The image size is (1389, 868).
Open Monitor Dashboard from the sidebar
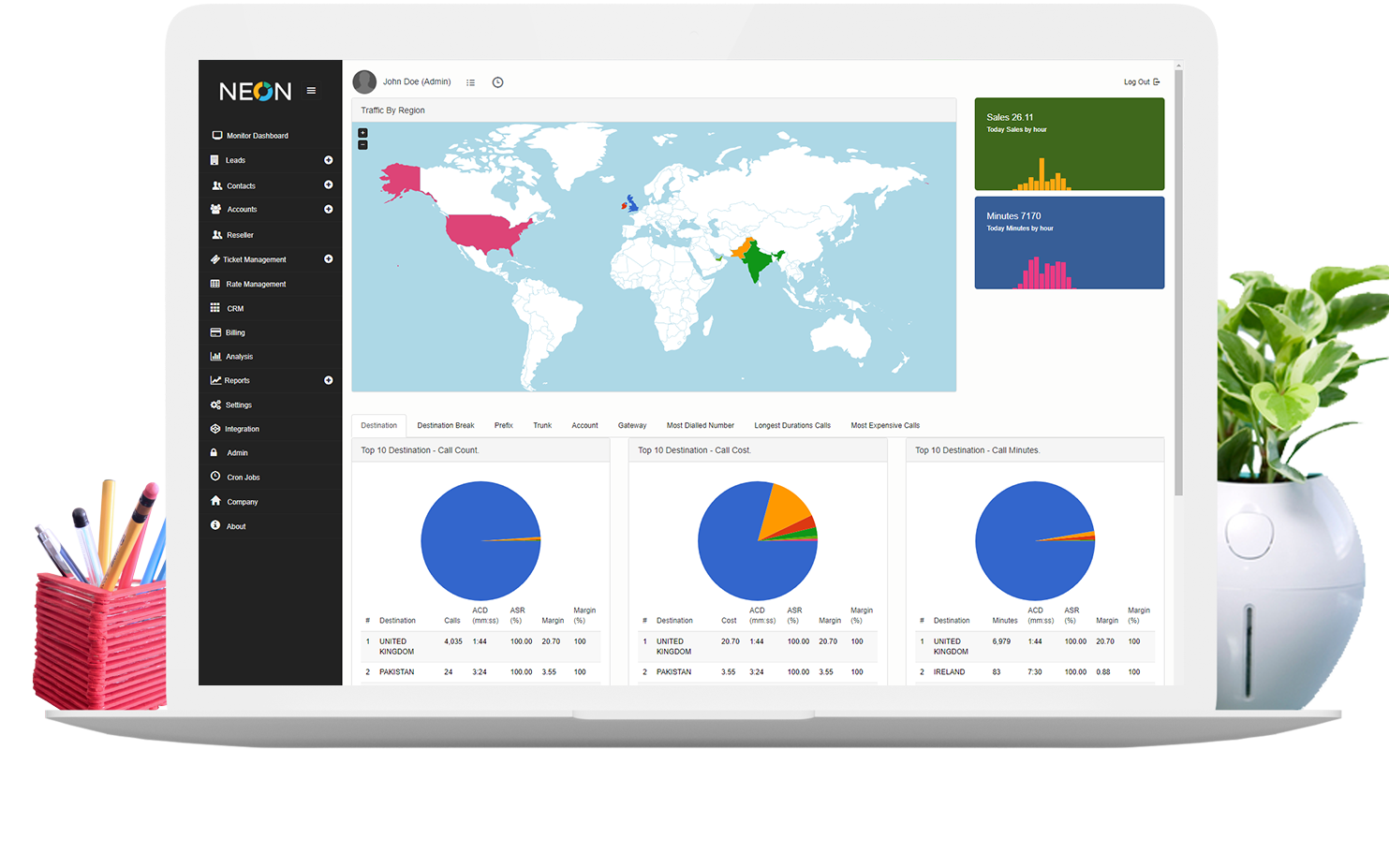(257, 136)
